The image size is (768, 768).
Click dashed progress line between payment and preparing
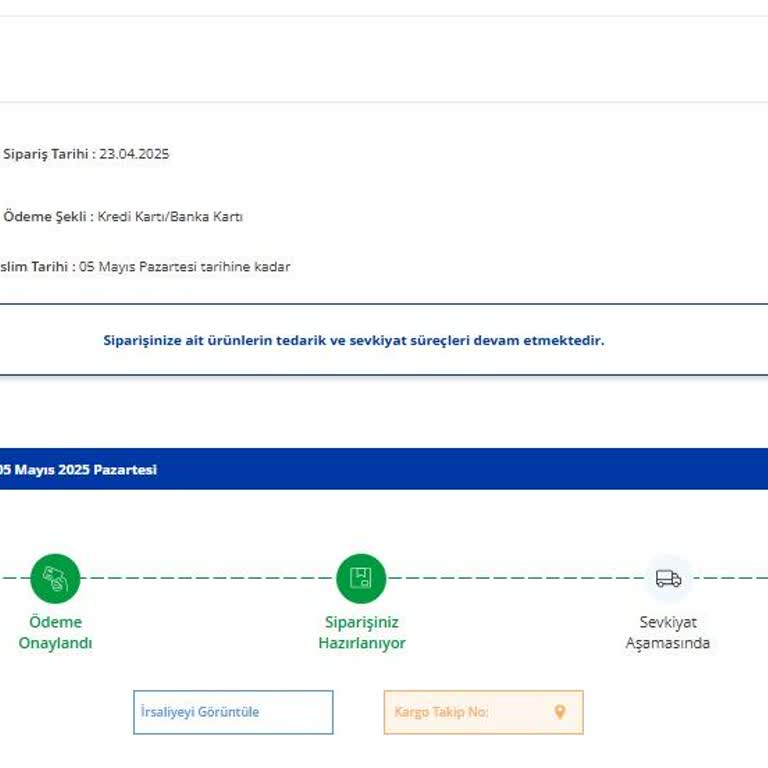tap(208, 578)
